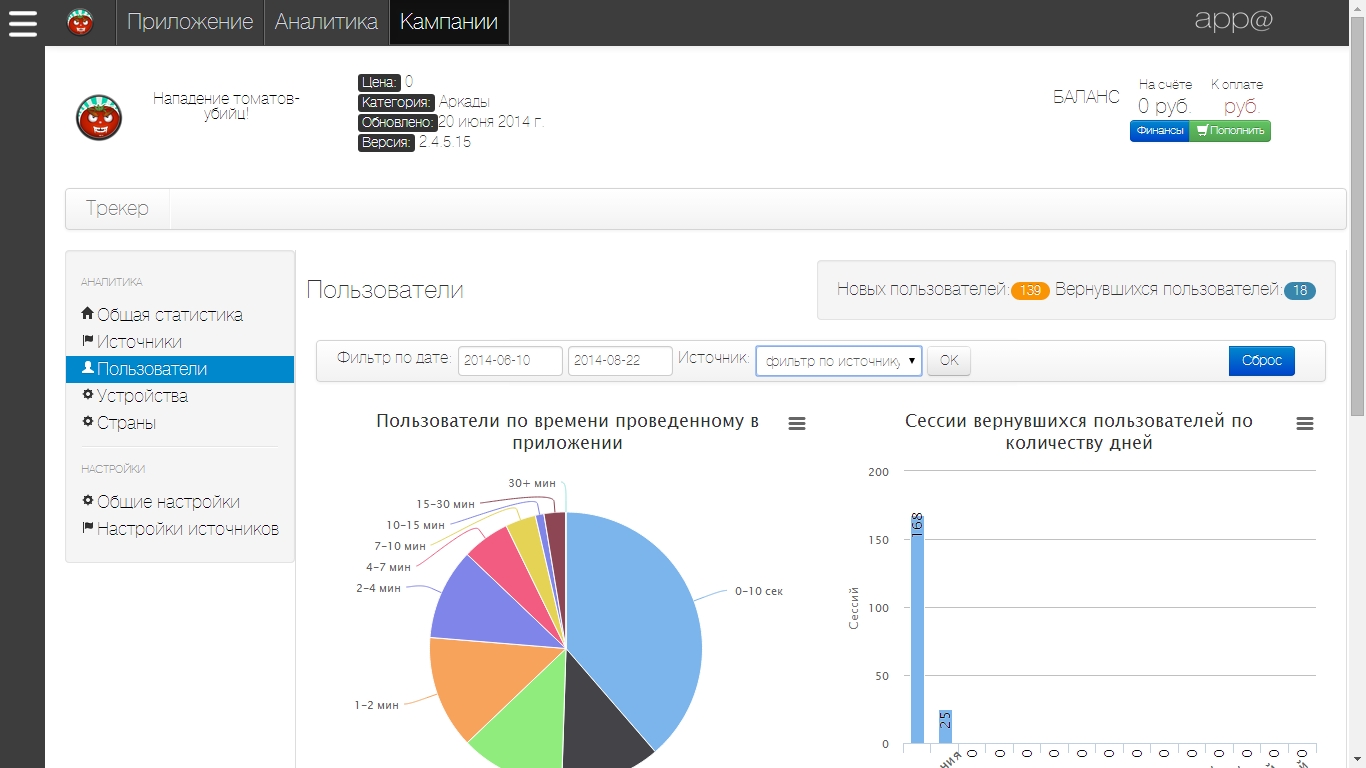The width and height of the screenshot is (1366, 768).
Task: Click the small tomato logo in navbar
Action: click(80, 22)
